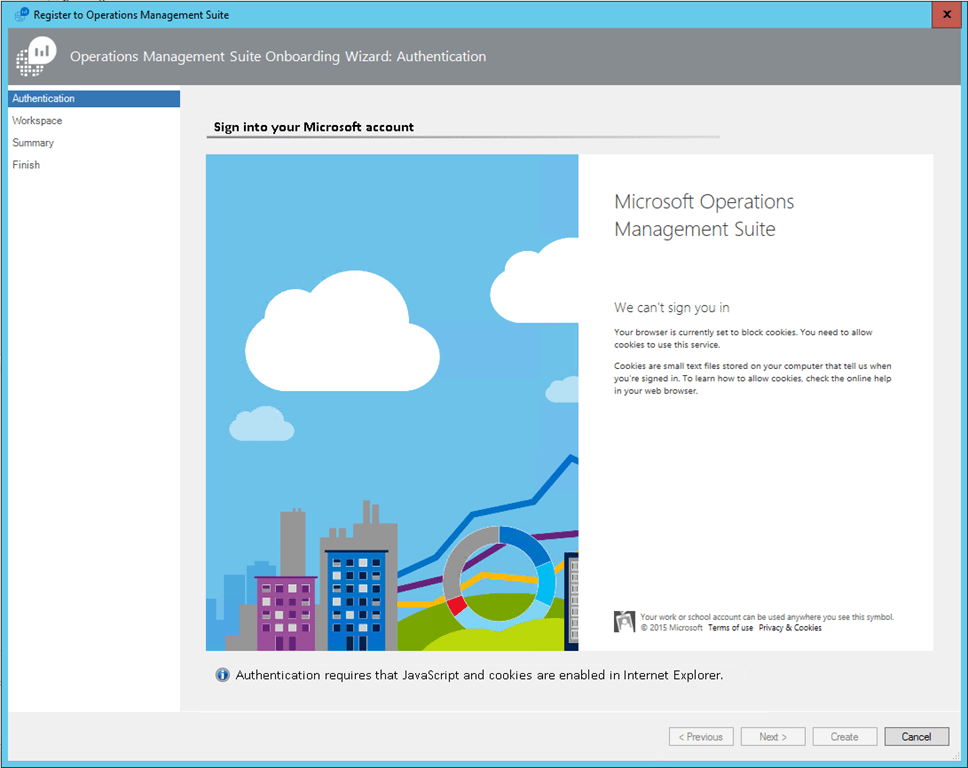Viewport: 968px width, 768px height.
Task: Click the 'We can't sign you in' heading
Action: [x=672, y=307]
